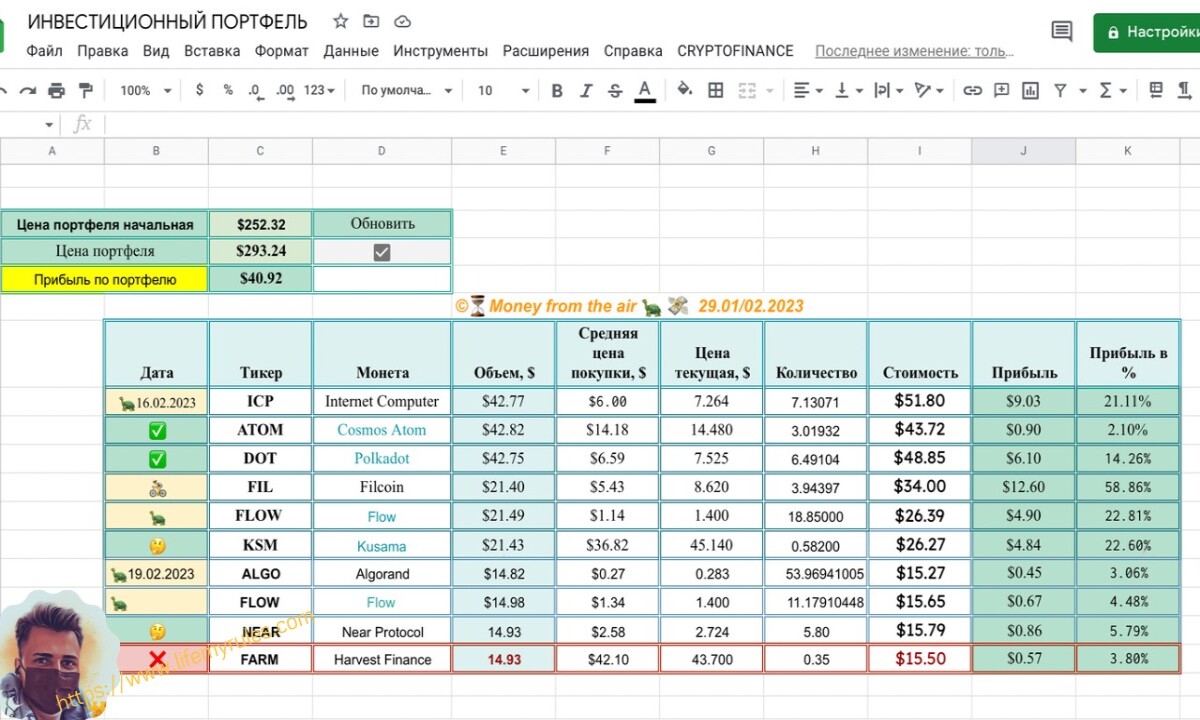Screen dimensions: 1200x720
Task: Open comment history speech bubble icon
Action: pyautogui.click(x=1062, y=32)
